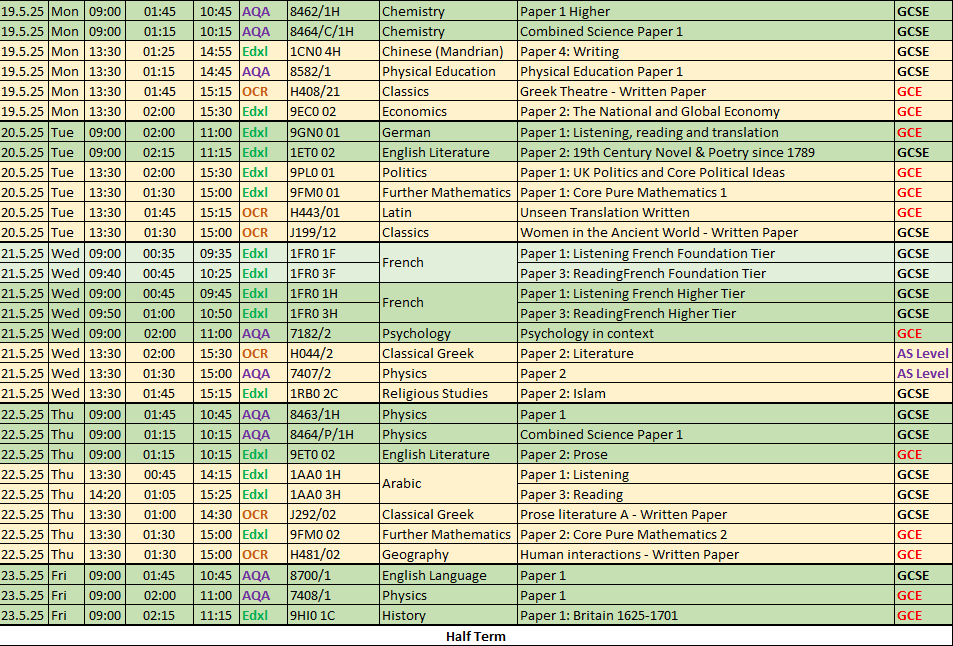Click the 19th Century Novel & Poetry cell
Image resolution: width=953 pixels, height=646 pixels.
(x=705, y=152)
